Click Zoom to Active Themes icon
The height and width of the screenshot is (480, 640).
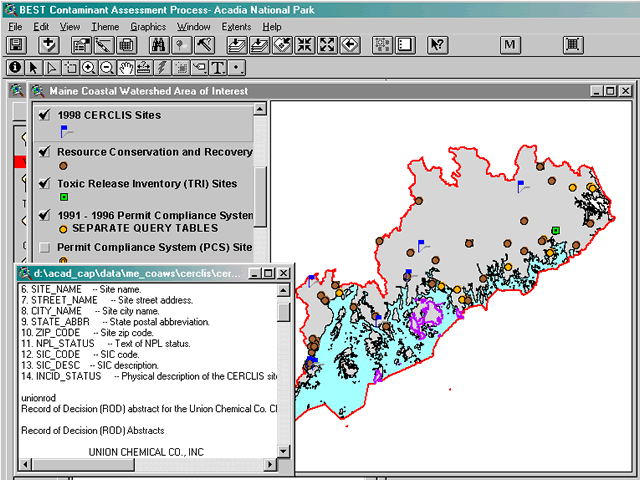260,45
